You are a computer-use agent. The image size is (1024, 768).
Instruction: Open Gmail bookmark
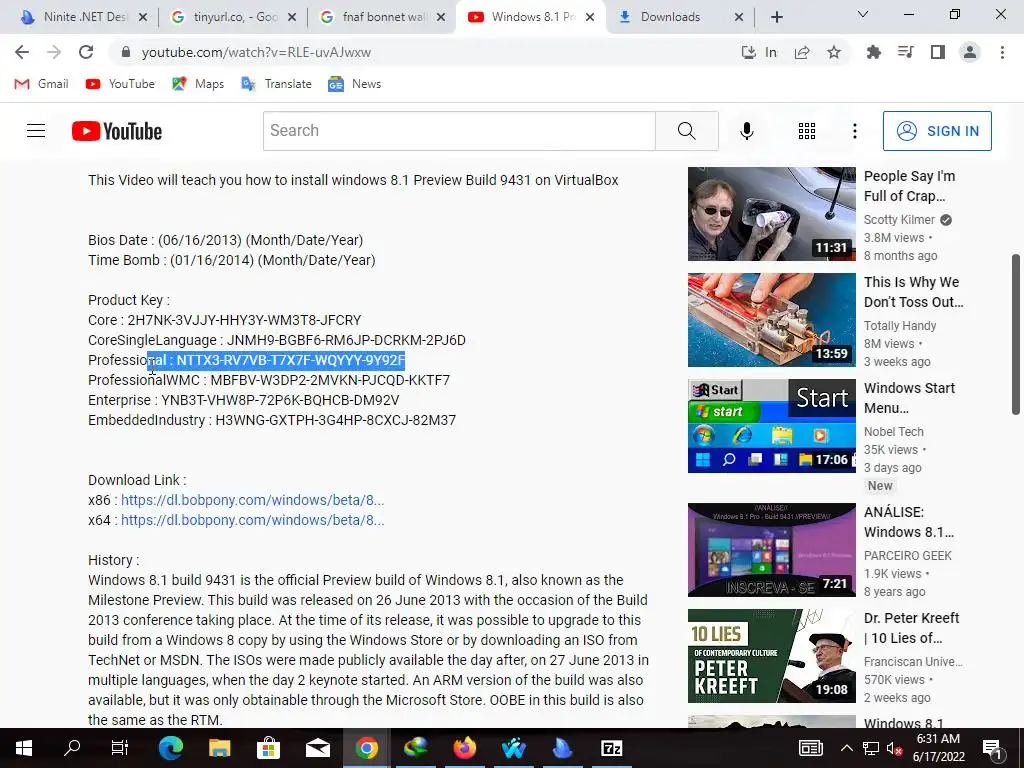click(41, 84)
